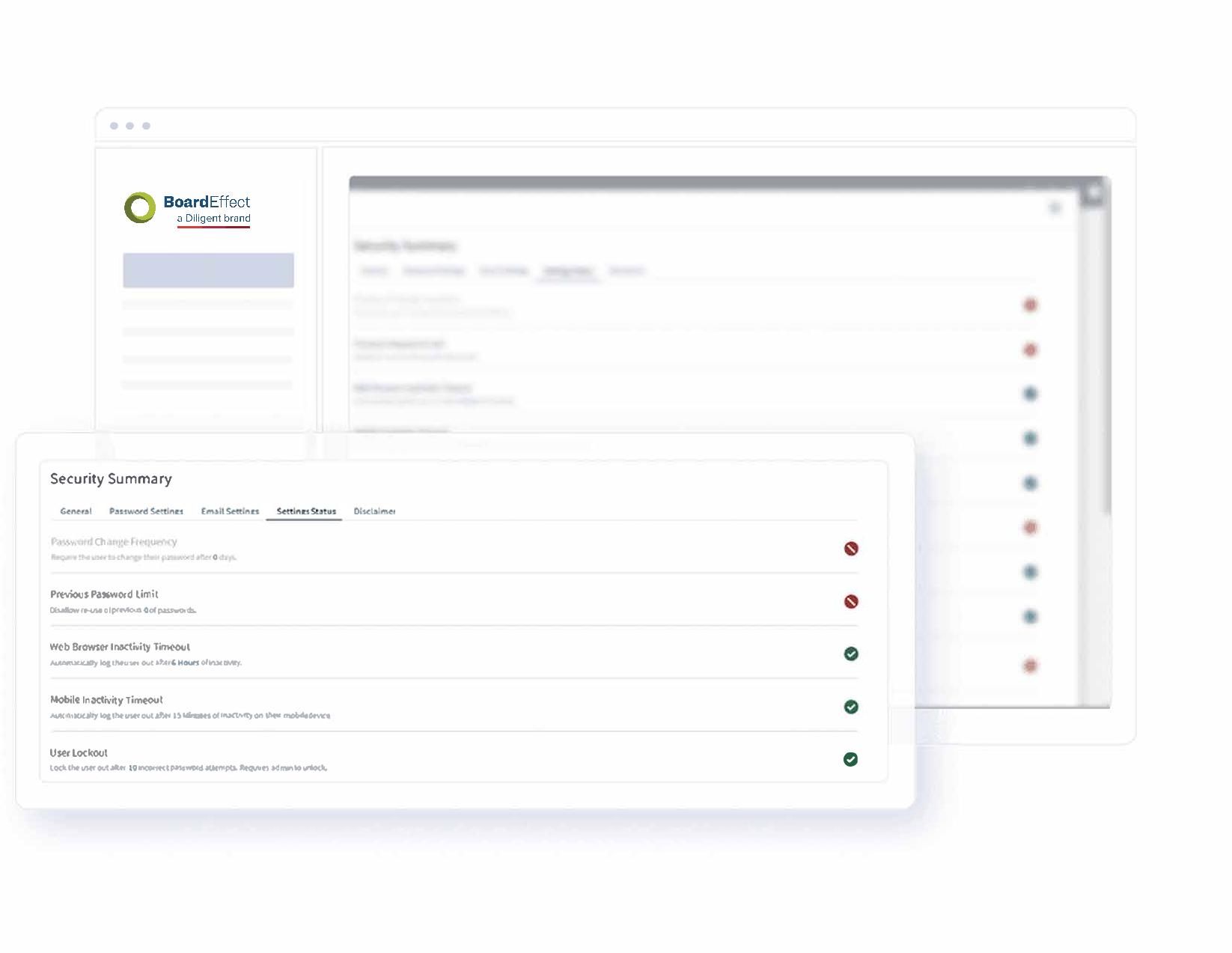Viewport: 1232px width, 953px height.
Task: Click the 'Require the user to change their password' description
Action: (x=144, y=558)
